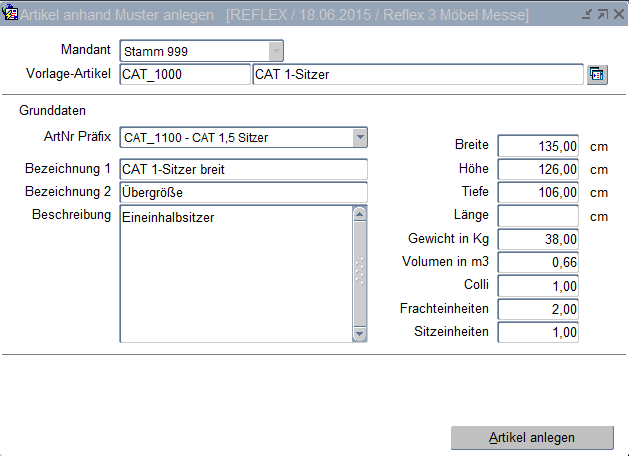Close the Artikel anhand Muster window
Screen dimensions: 629x456
point(618,15)
